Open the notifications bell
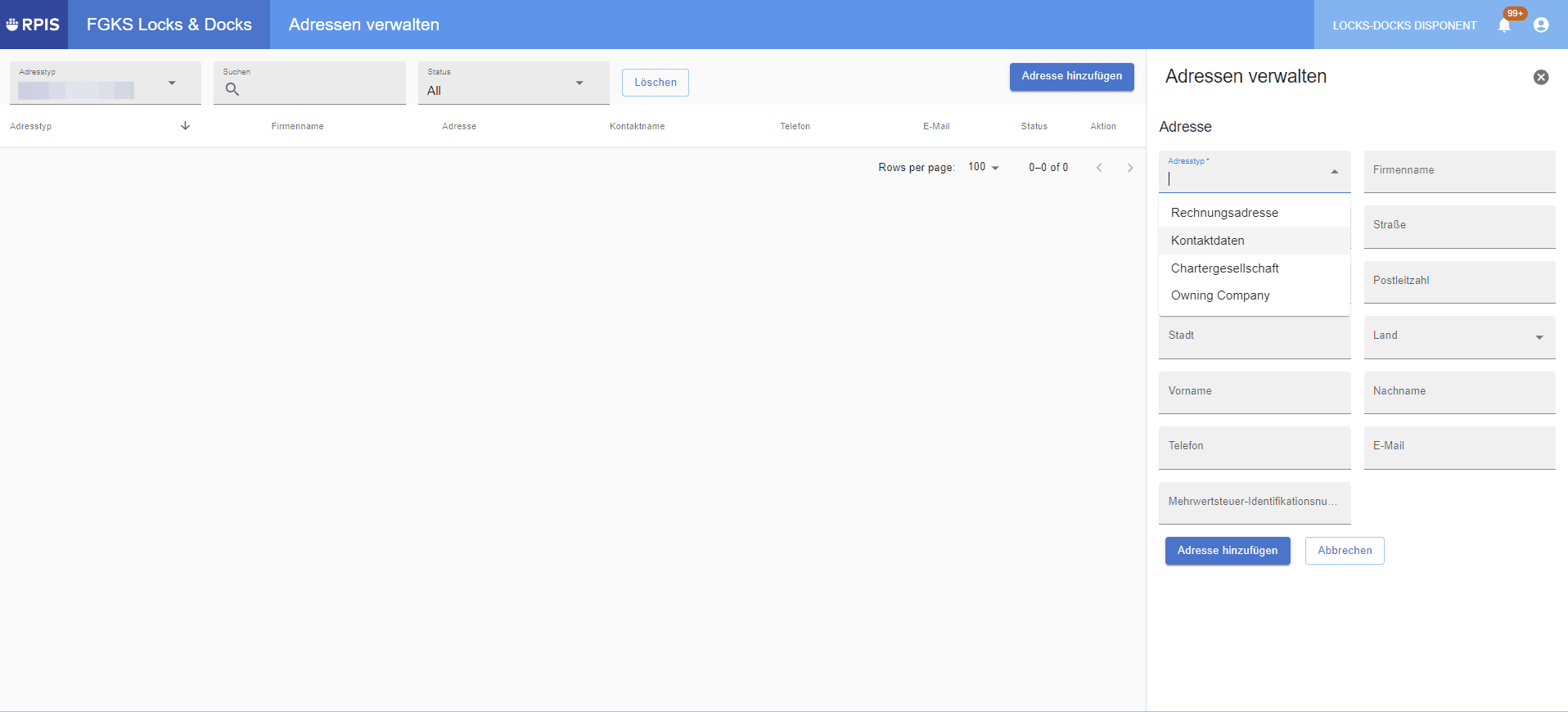 point(1504,25)
